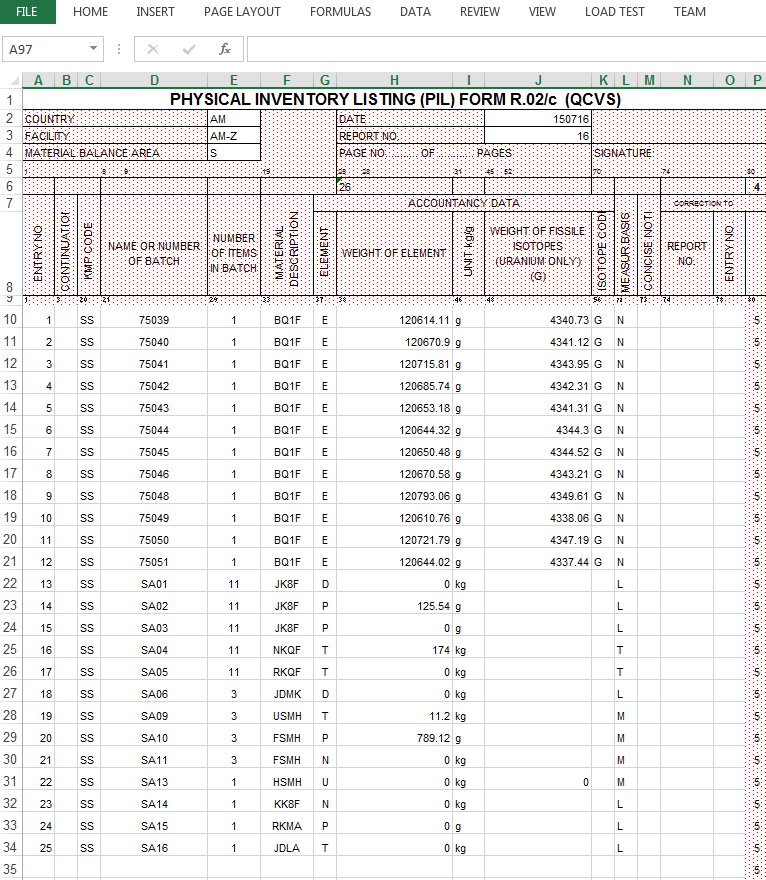Open the TEAM ribbon tab
The width and height of the screenshot is (766, 880).
click(690, 12)
